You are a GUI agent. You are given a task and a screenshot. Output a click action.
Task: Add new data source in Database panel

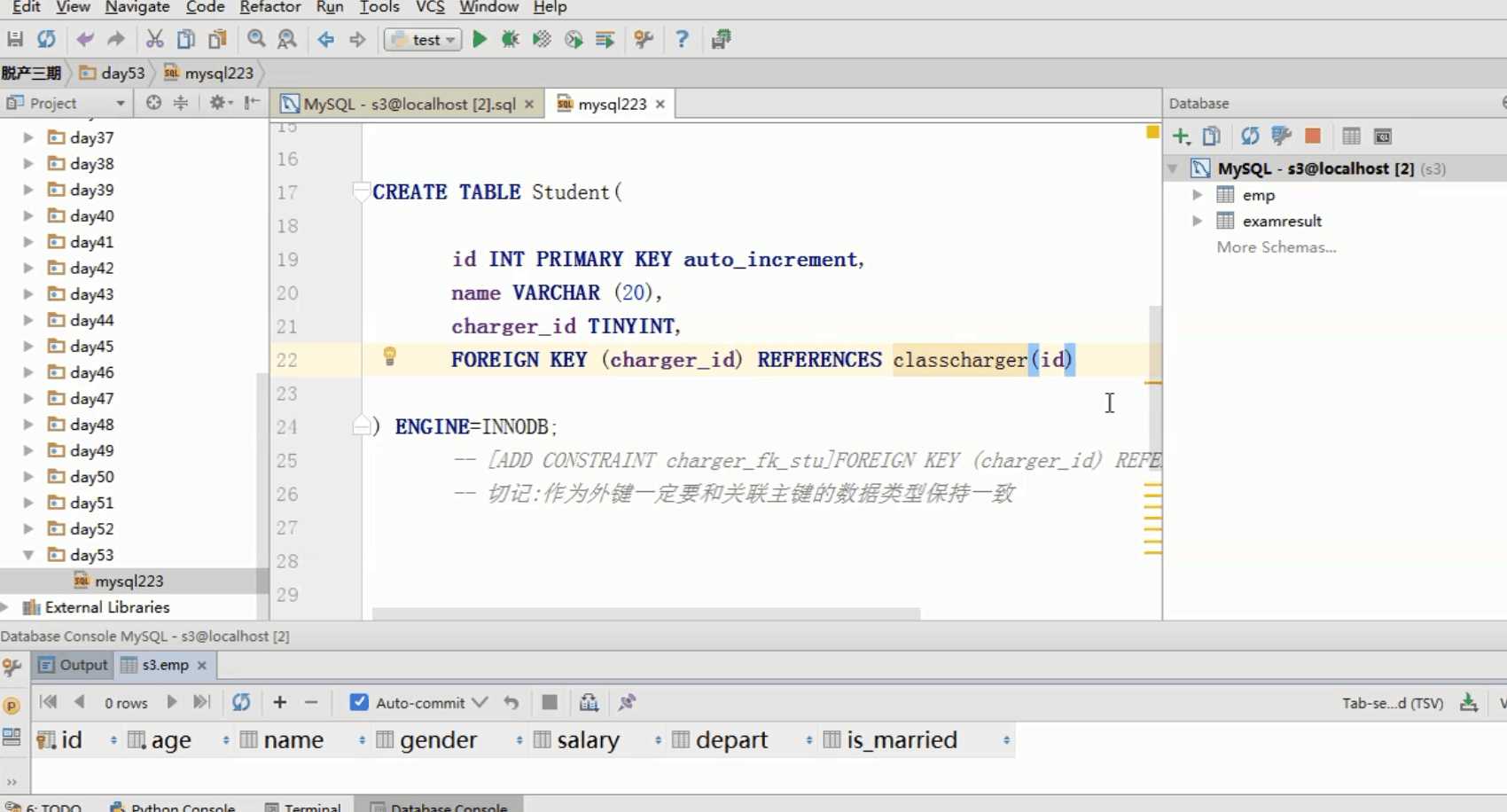1181,137
